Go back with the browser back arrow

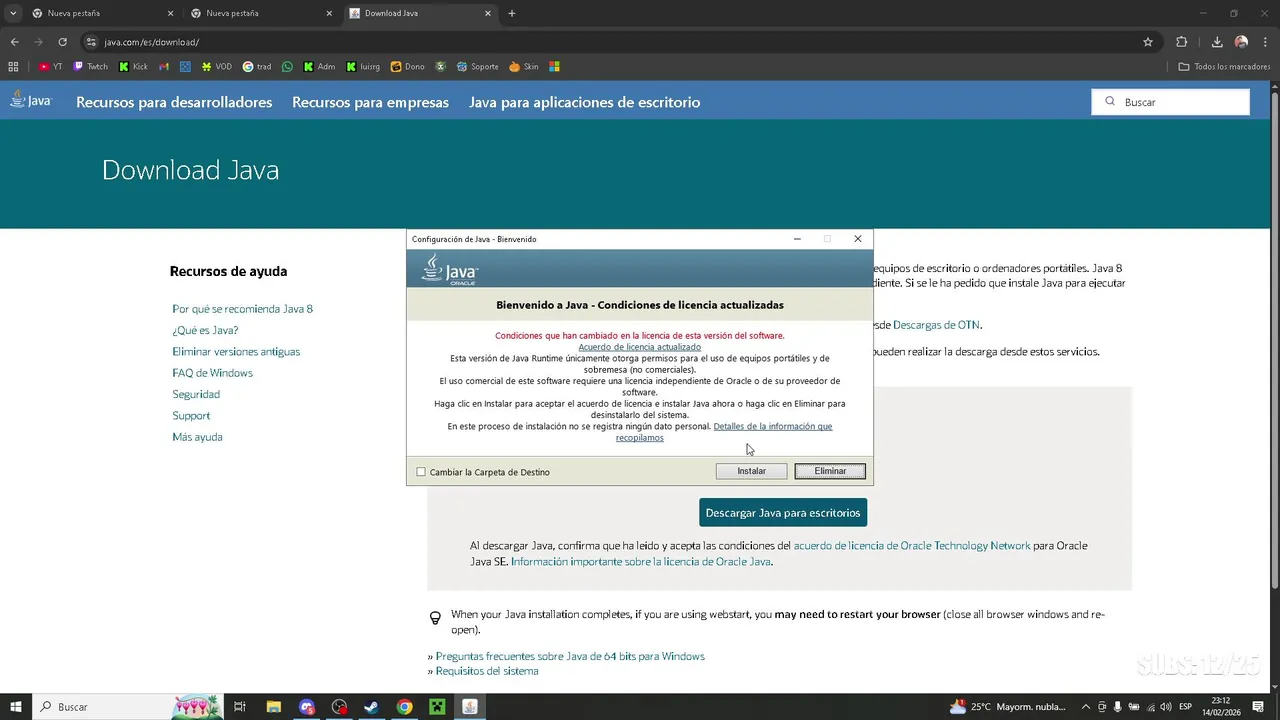14,42
